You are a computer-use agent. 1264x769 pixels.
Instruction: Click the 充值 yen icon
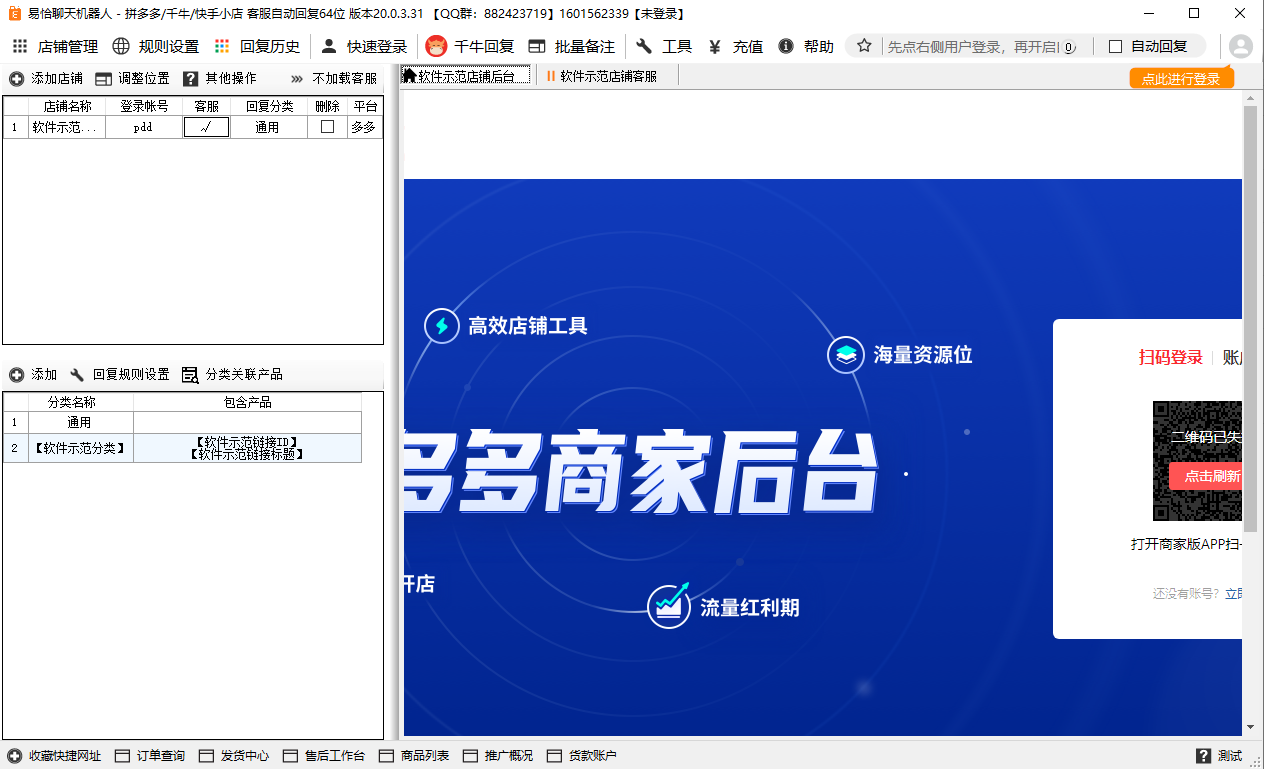click(715, 46)
